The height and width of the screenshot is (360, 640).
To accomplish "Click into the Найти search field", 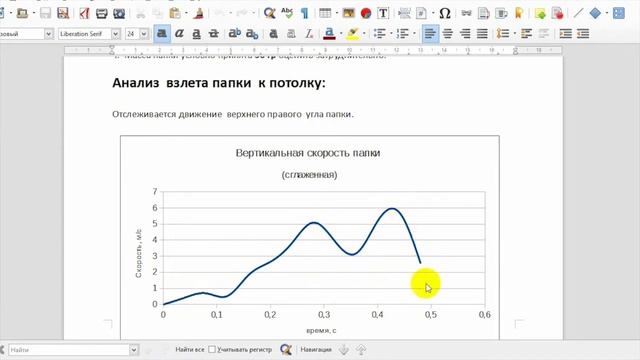I will (69, 350).
